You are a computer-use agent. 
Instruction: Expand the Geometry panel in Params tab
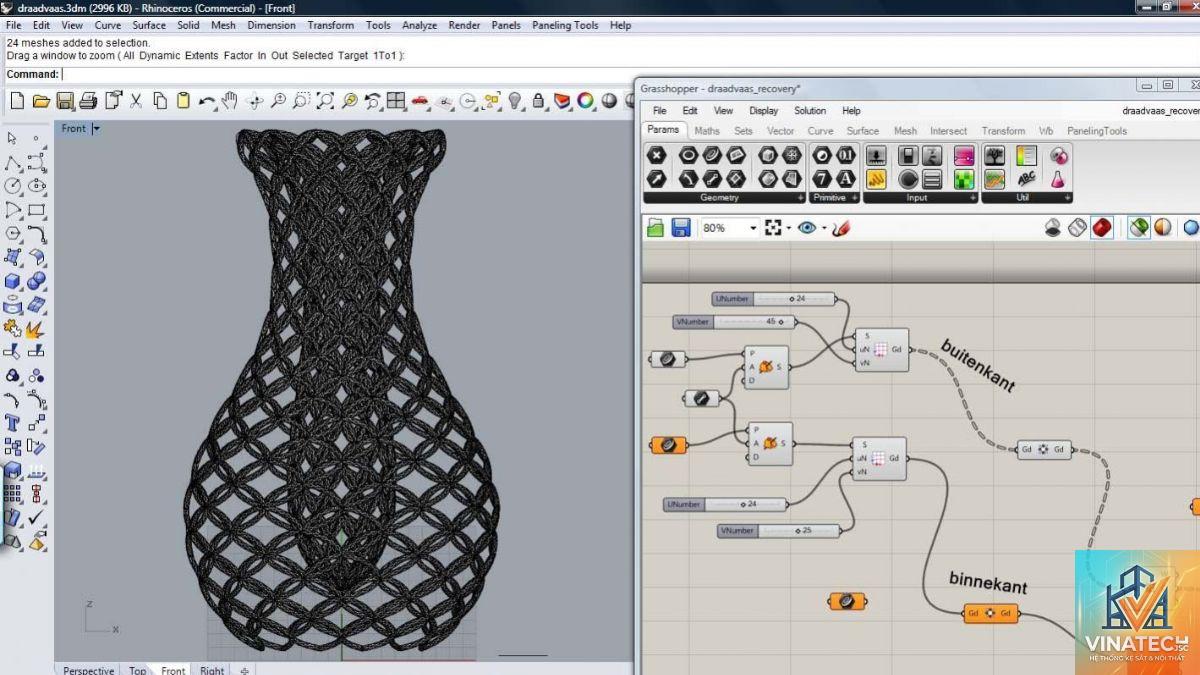point(801,198)
